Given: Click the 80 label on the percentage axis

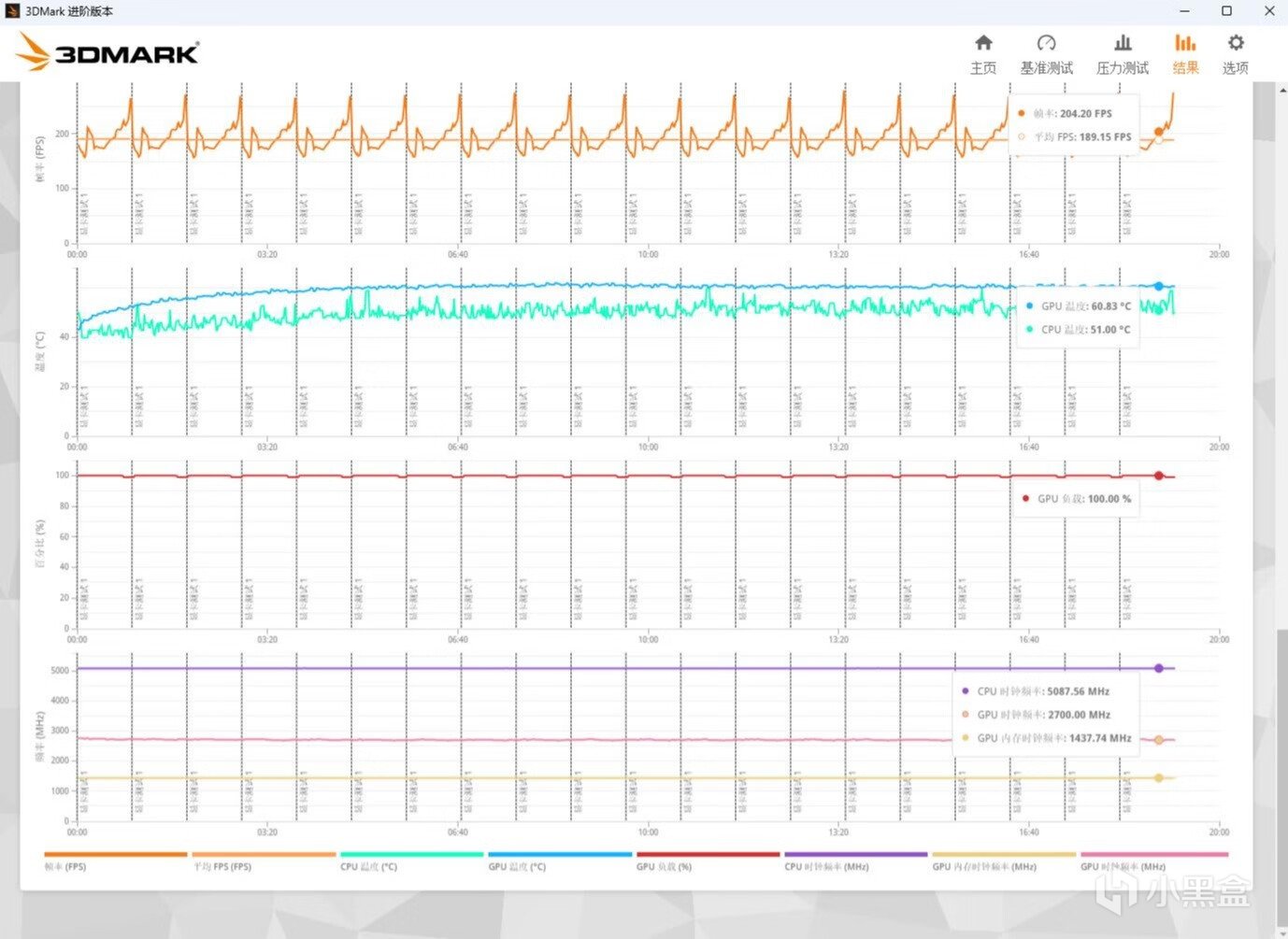Looking at the screenshot, I should 64,505.
